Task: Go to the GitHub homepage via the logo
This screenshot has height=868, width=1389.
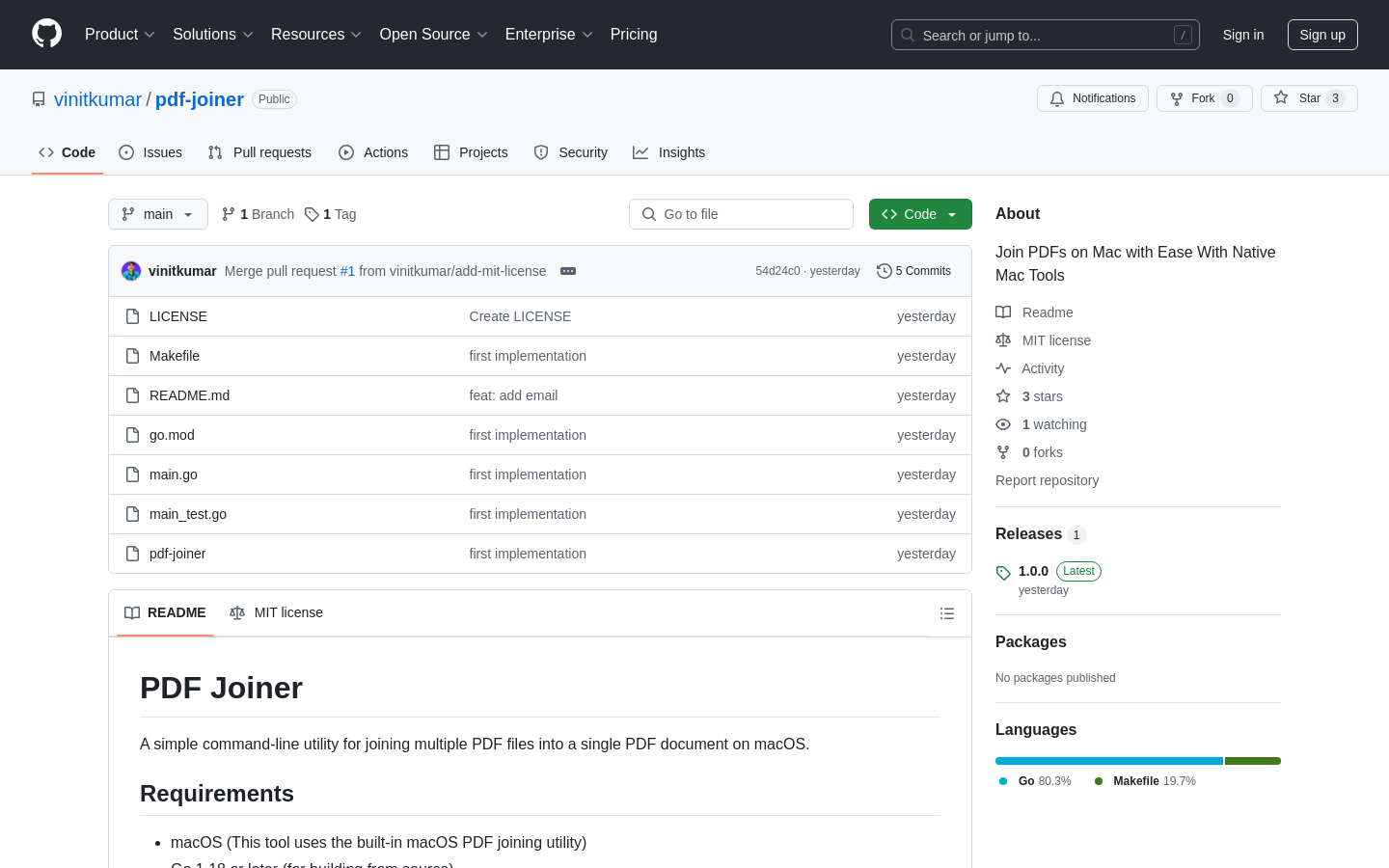Action: [46, 34]
